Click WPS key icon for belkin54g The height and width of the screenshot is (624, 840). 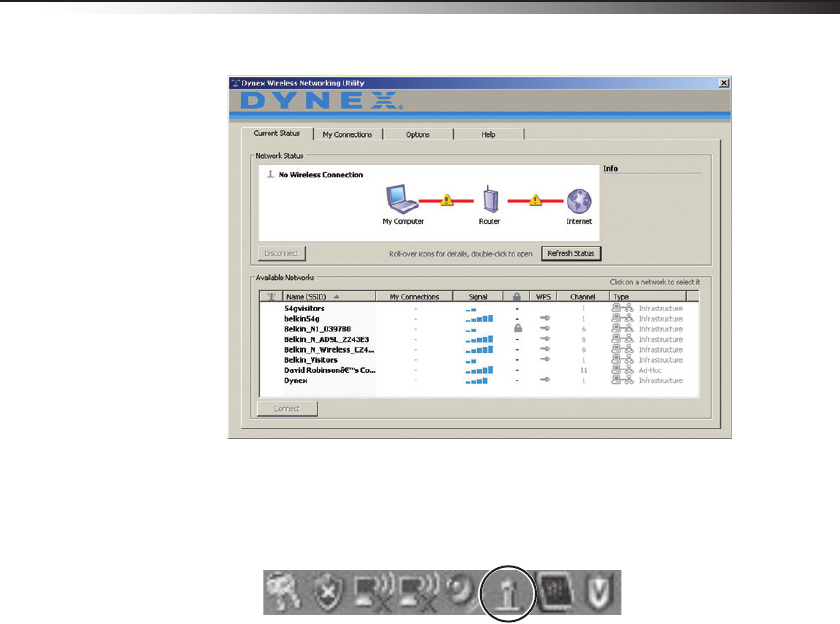(545, 318)
